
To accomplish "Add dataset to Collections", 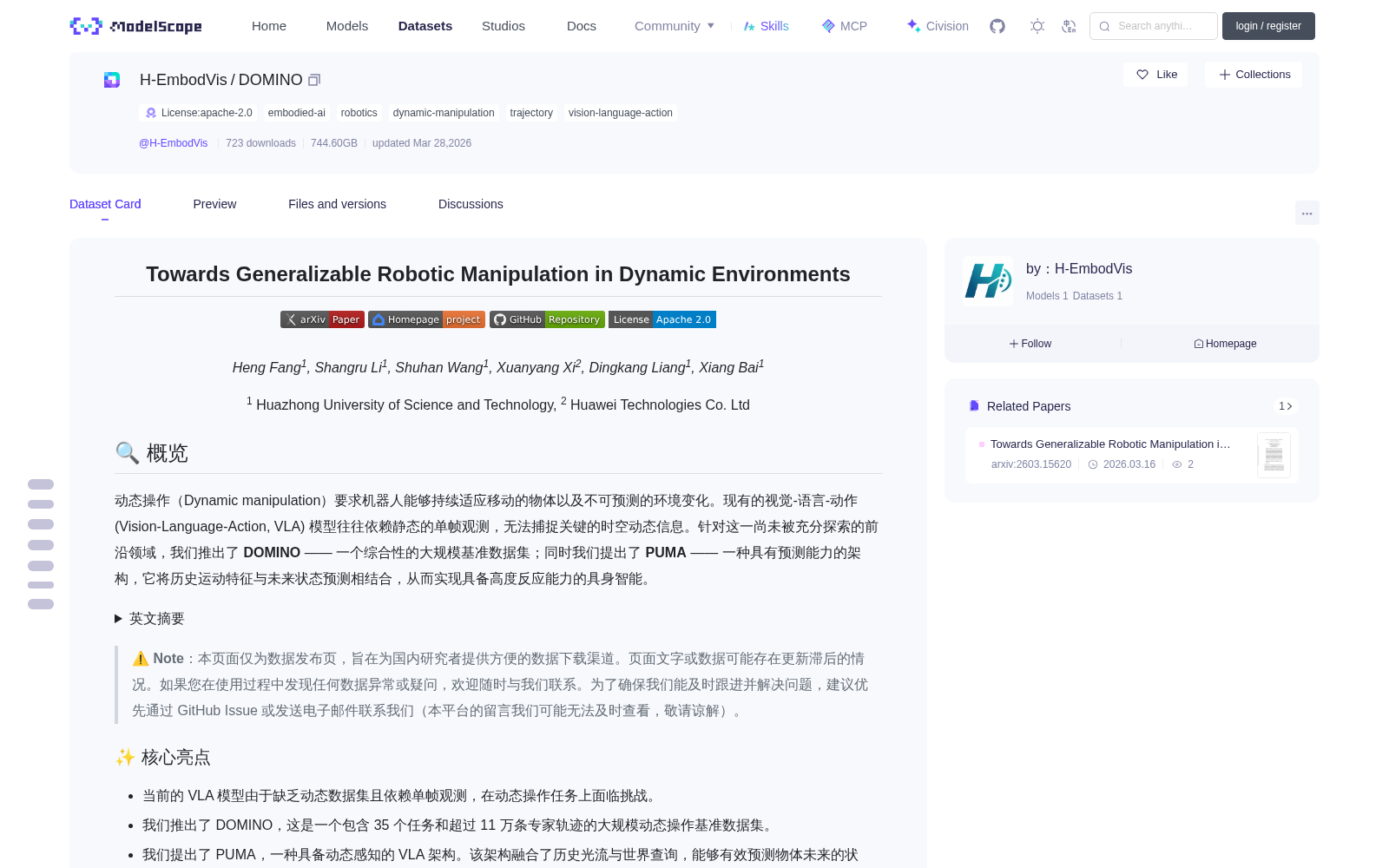I will pos(1254,75).
